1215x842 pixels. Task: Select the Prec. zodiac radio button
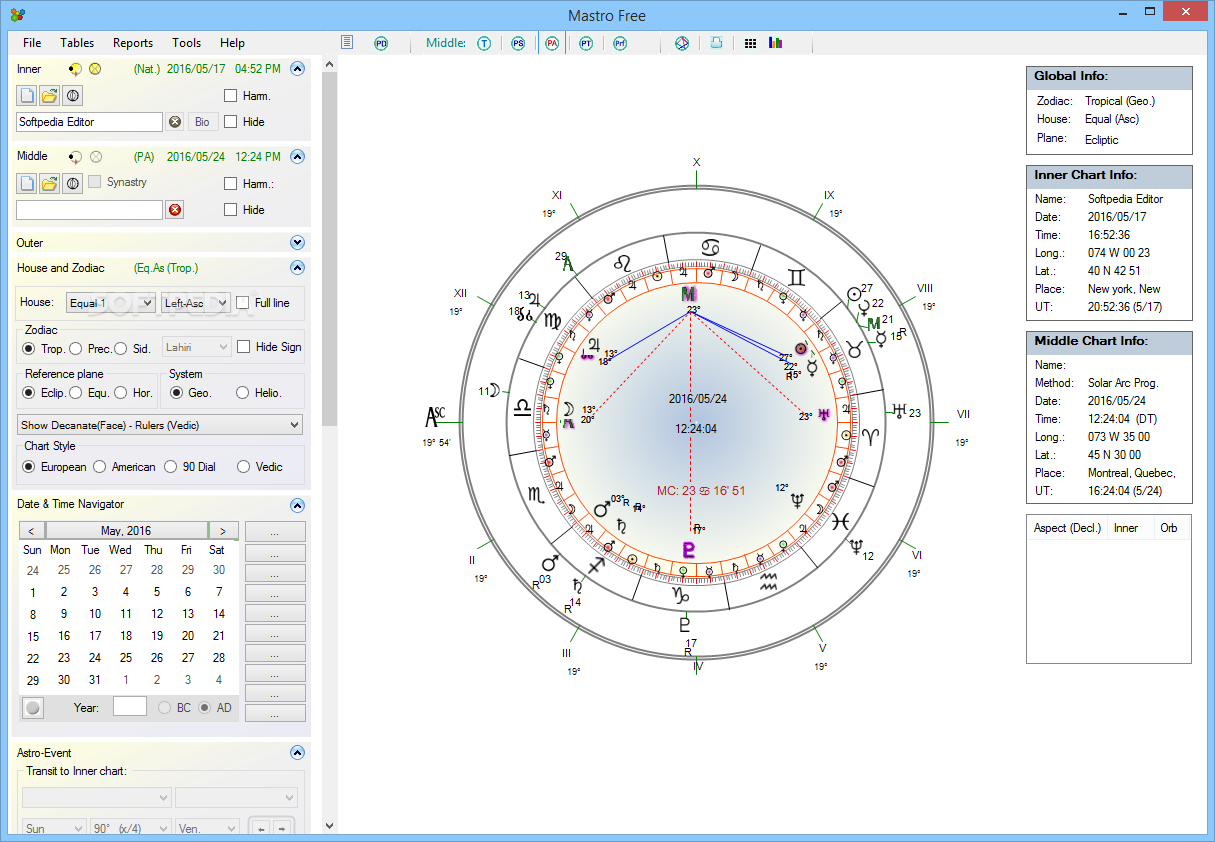pos(76,349)
